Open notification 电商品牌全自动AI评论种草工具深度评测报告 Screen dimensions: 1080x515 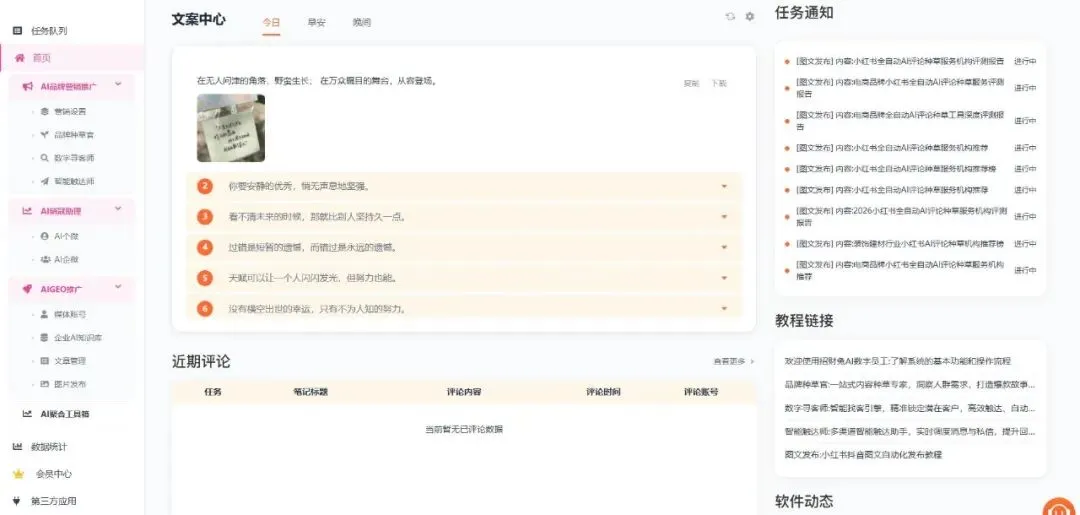902,120
